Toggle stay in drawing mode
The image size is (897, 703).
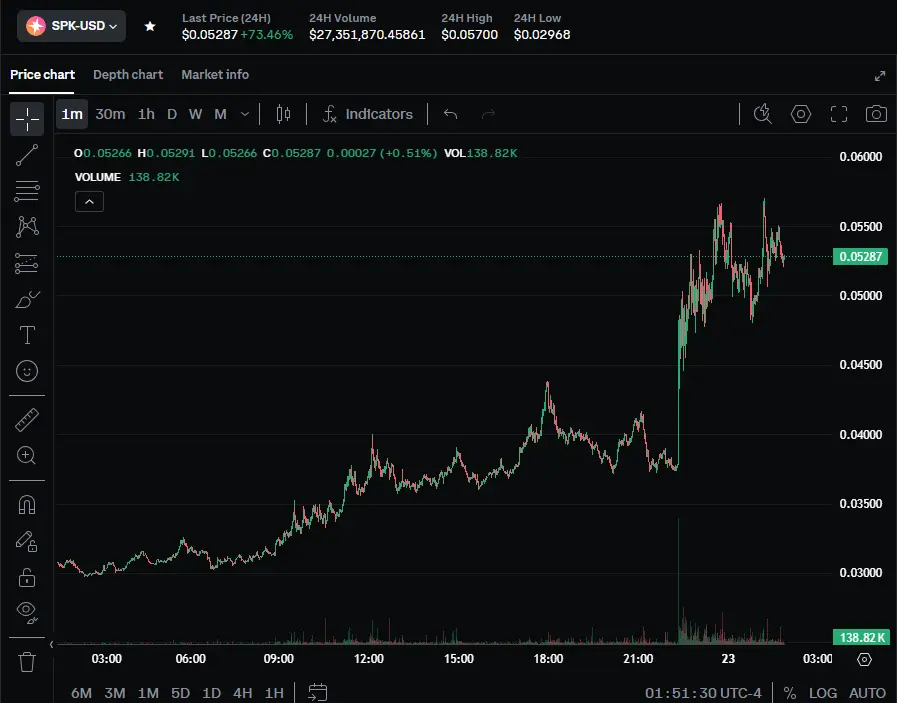point(27,541)
